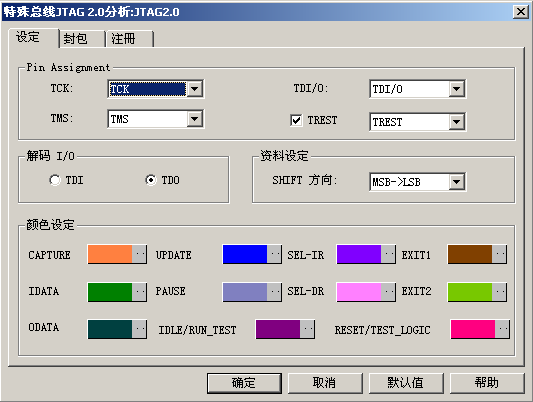The image size is (533, 402).
Task: Click the orange CAPTURE color swatch
Action: [x=110, y=254]
